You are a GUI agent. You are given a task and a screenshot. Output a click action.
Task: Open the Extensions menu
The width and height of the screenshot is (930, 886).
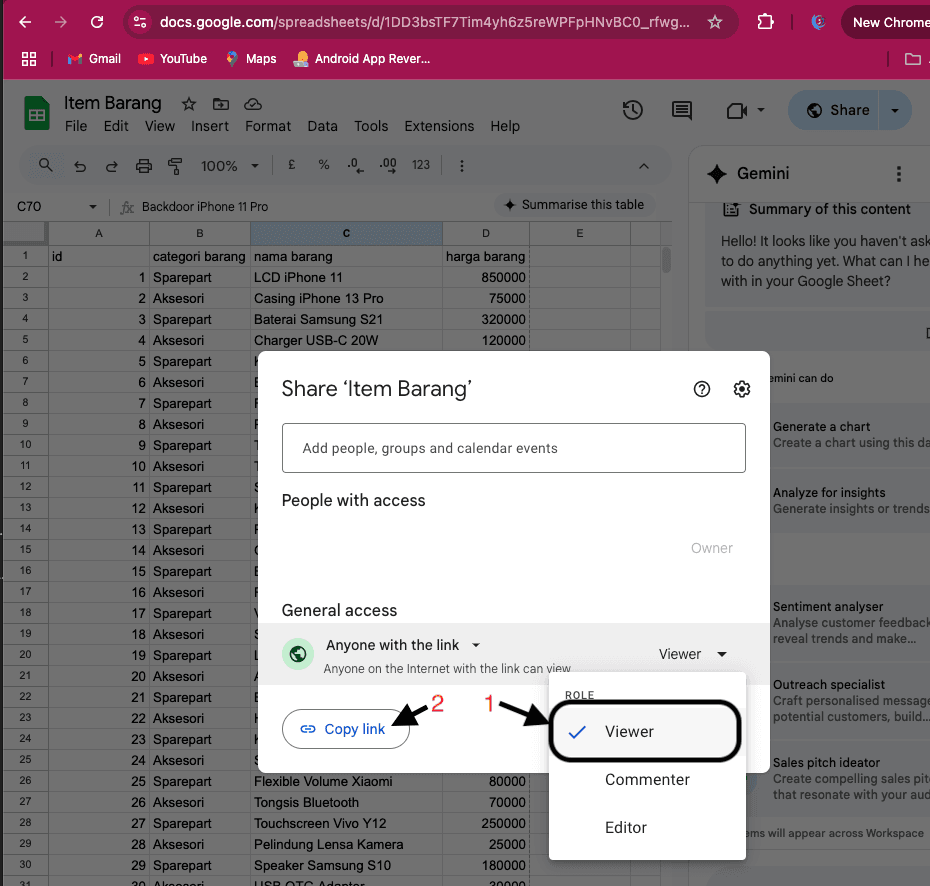click(x=439, y=126)
